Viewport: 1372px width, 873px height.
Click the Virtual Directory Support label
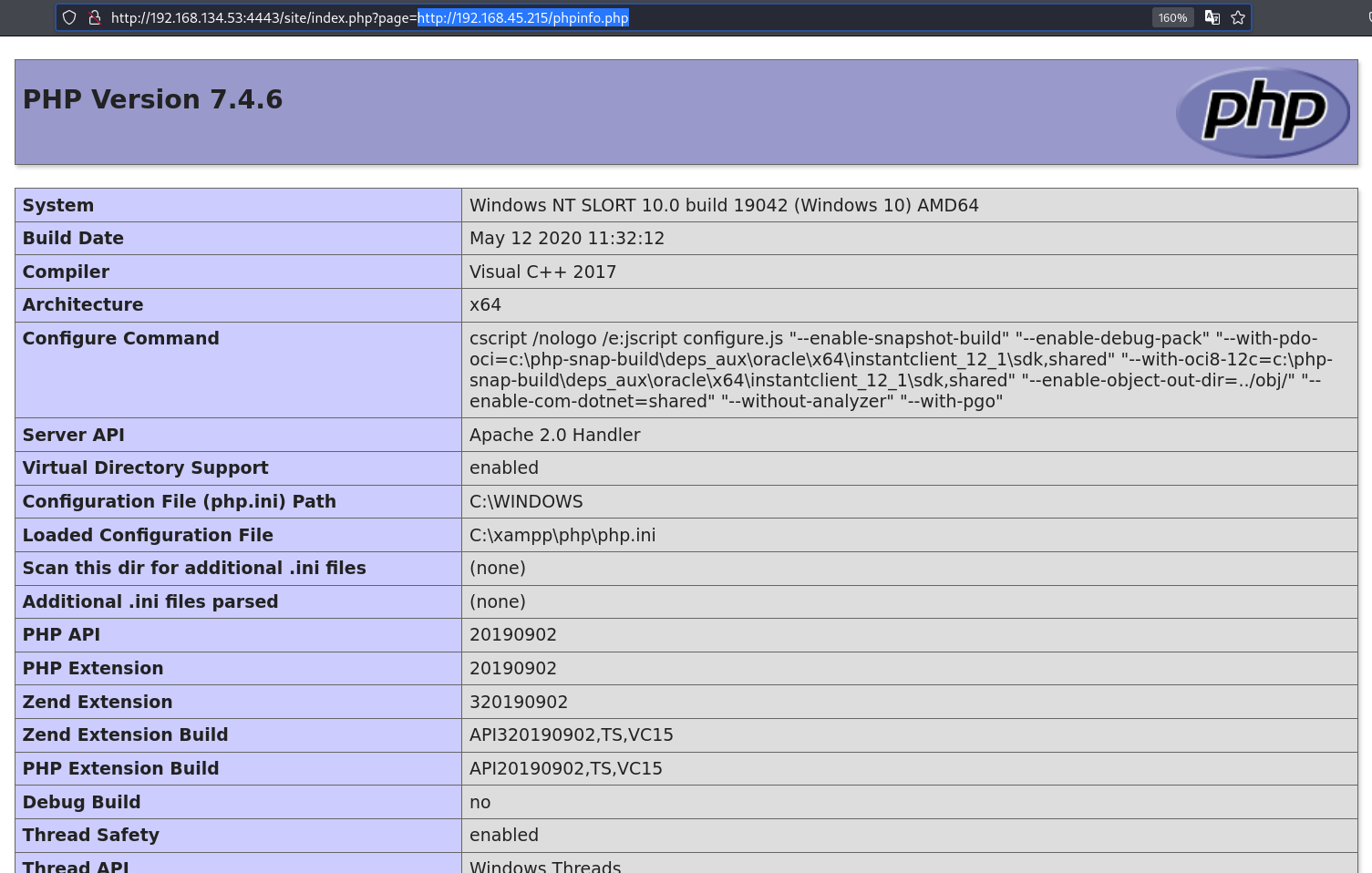point(146,467)
